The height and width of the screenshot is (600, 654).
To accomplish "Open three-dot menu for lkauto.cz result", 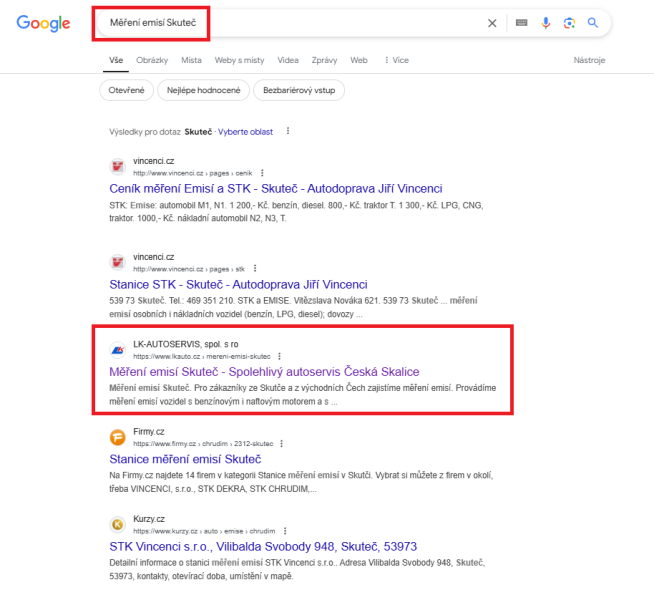I will click(279, 356).
